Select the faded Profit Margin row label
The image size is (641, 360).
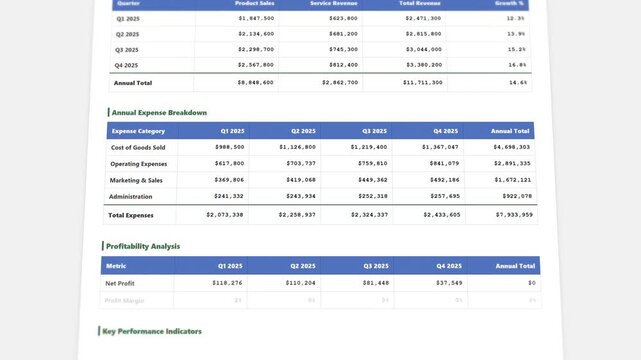[x=124, y=301]
